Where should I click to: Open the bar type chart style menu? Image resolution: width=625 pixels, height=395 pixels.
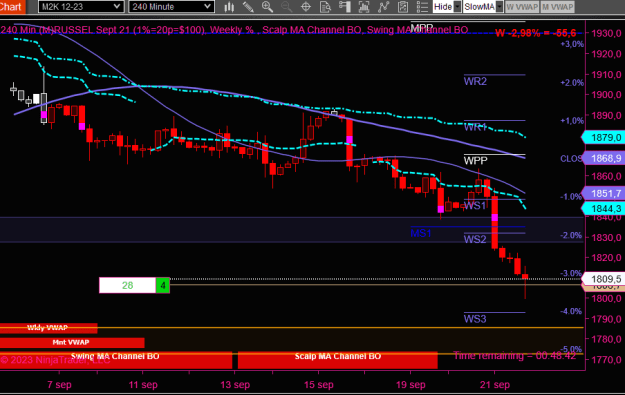click(x=229, y=7)
